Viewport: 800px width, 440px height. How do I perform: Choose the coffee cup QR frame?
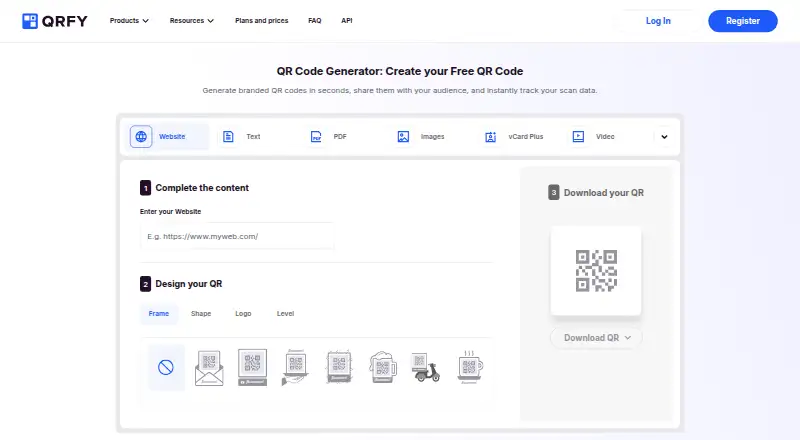[x=469, y=367]
